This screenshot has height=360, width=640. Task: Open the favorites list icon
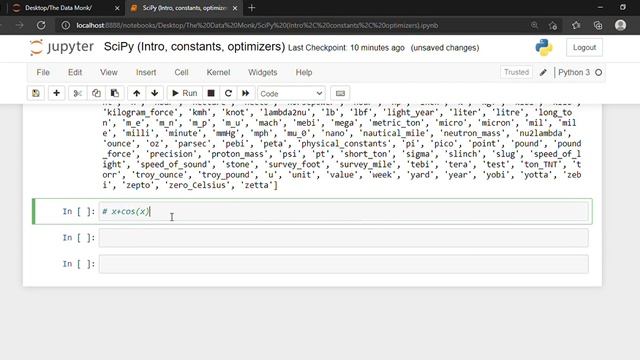click(576, 25)
